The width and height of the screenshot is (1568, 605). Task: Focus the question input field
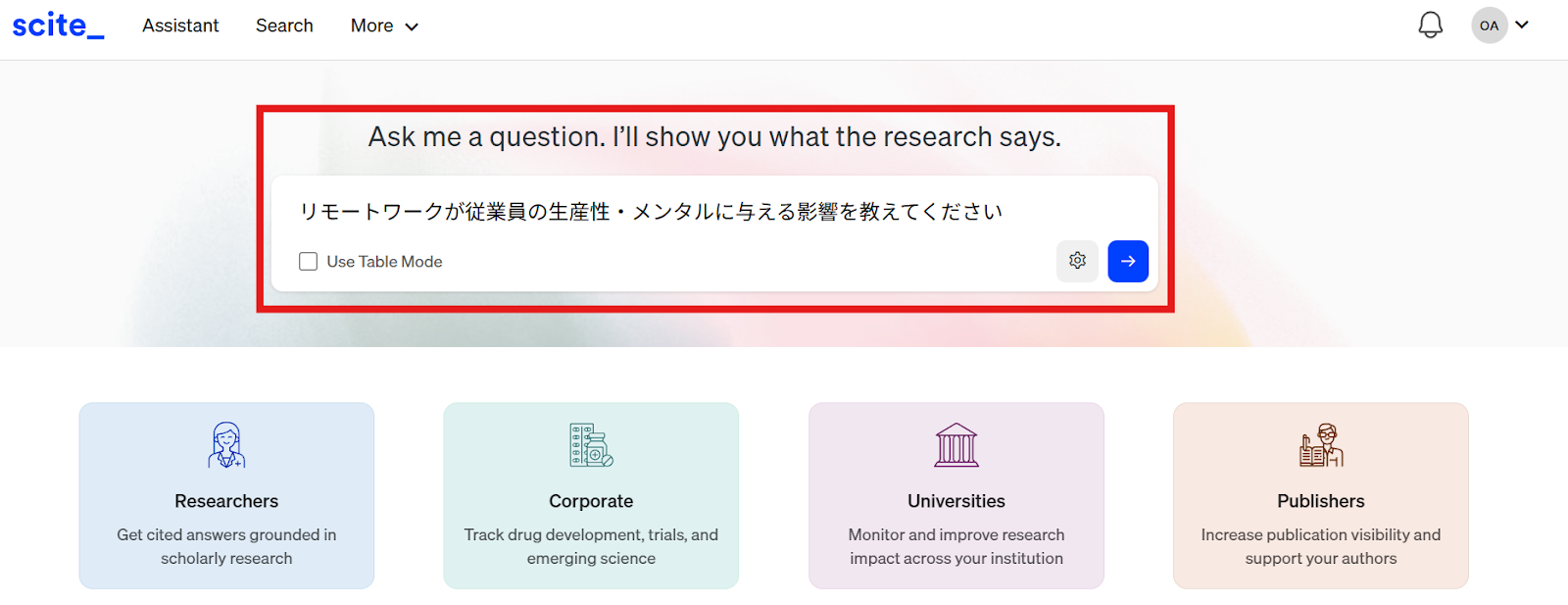click(x=713, y=211)
